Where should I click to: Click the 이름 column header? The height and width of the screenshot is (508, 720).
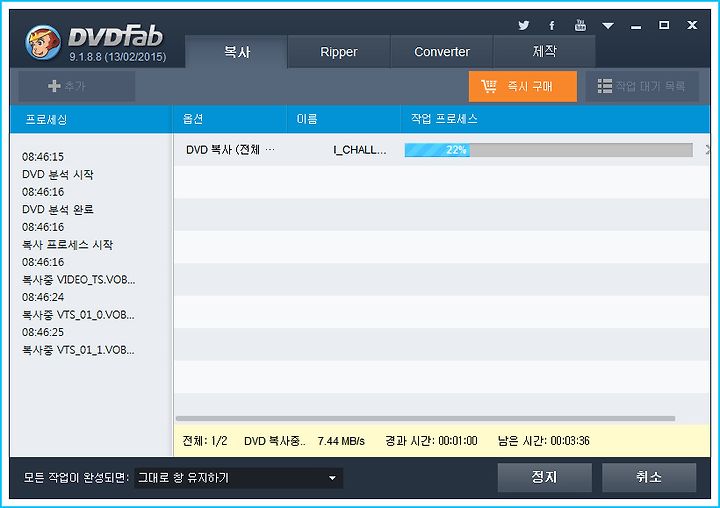[x=343, y=119]
